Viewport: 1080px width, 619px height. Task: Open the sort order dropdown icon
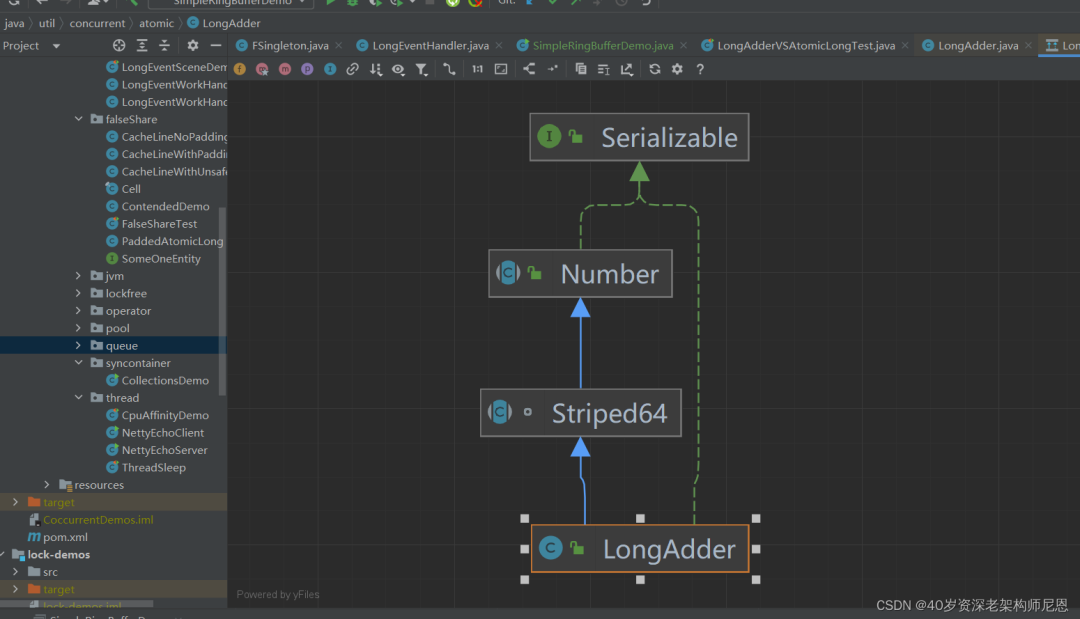pos(375,69)
